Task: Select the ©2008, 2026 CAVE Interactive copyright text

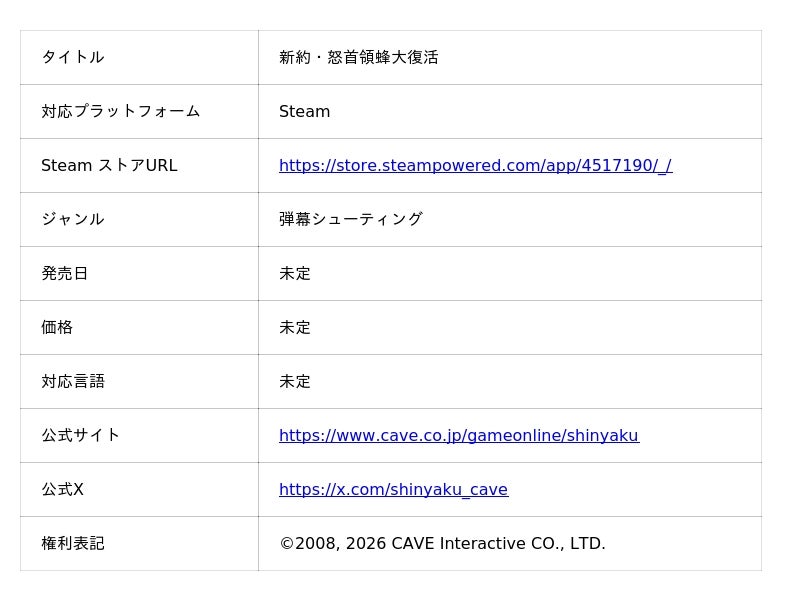Action: [442, 544]
